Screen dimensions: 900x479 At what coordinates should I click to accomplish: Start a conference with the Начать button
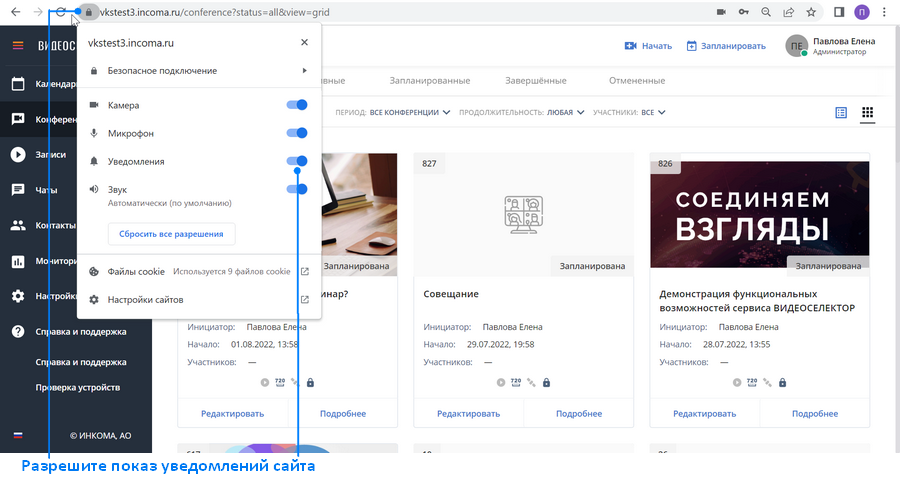(648, 46)
